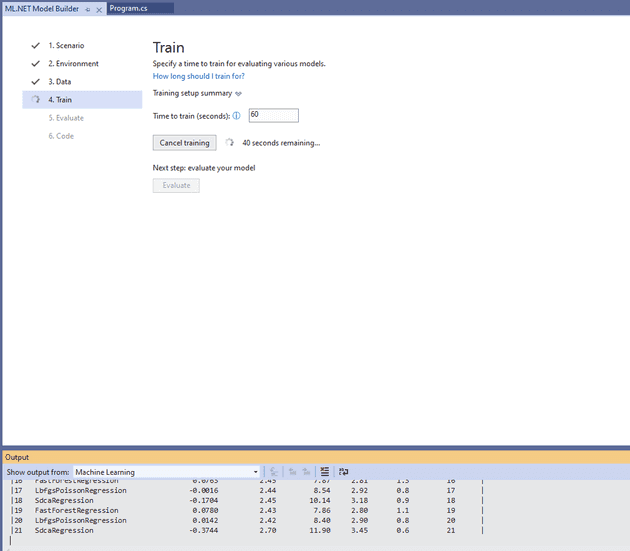Focus the Time to train seconds field
Screen dimensions: 630x551
[x=274, y=115]
